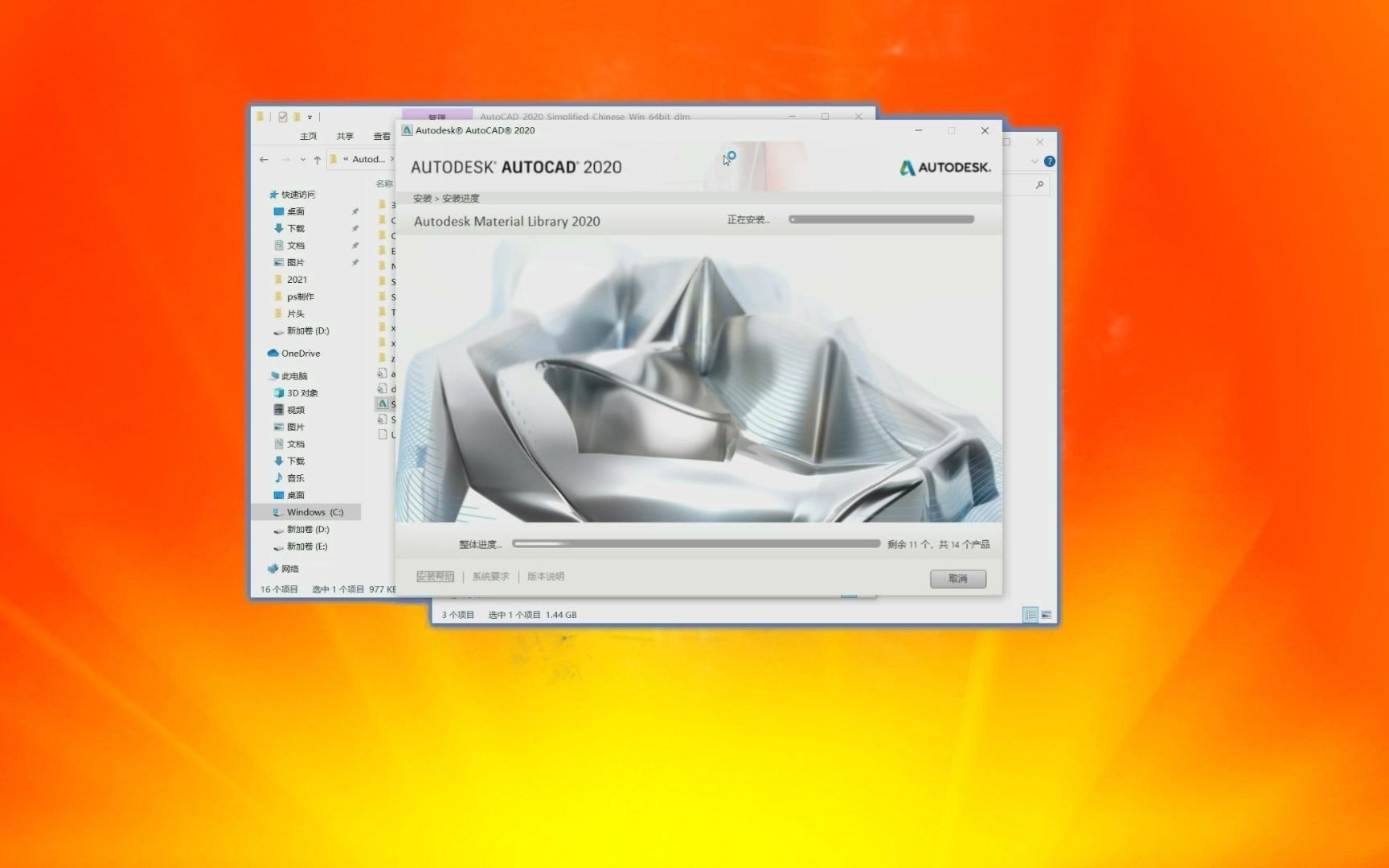1389x868 pixels.
Task: Minimize the AutoCAD 2020 installer window
Action: pos(918,130)
